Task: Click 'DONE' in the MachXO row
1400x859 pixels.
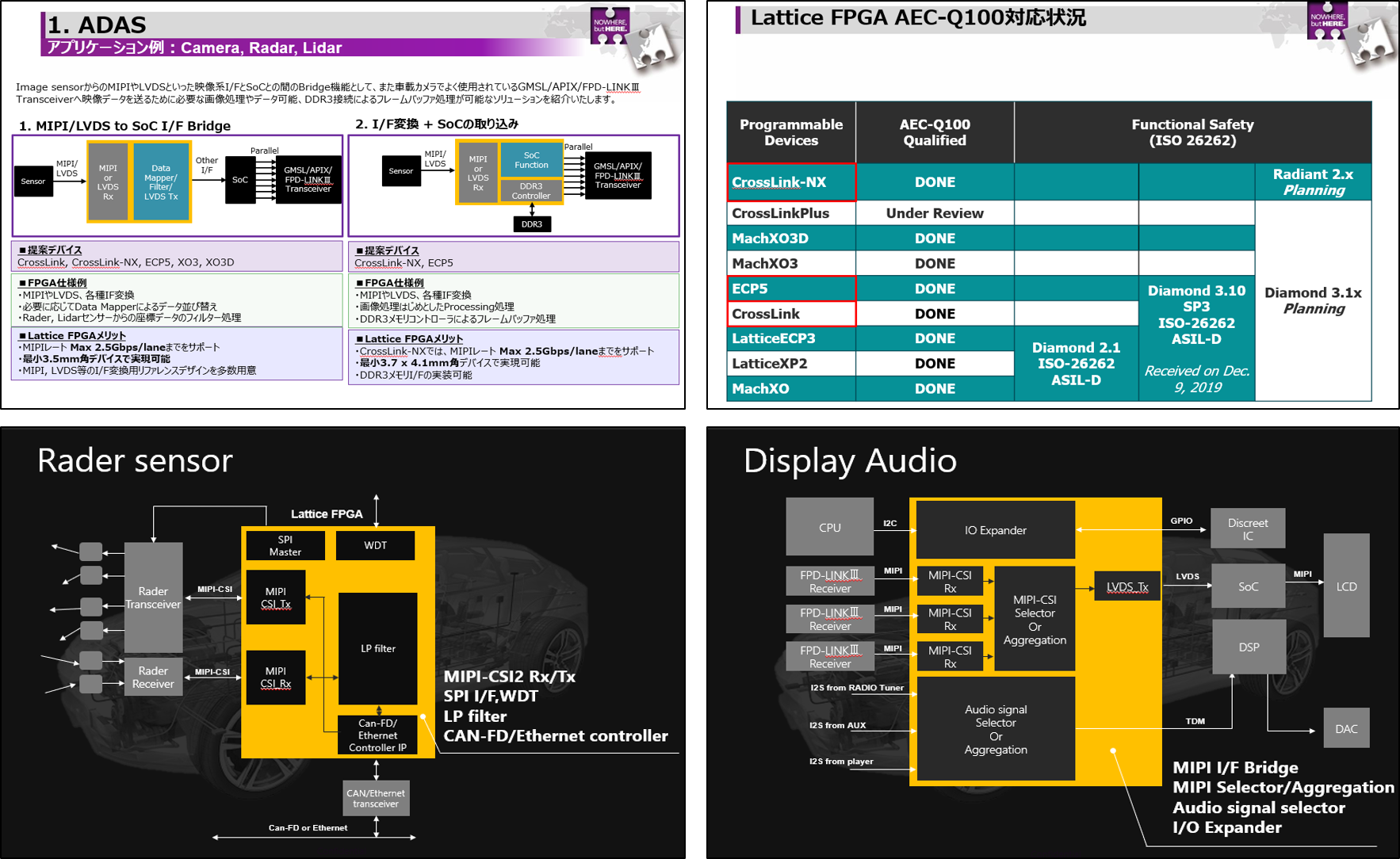Action: (935, 388)
